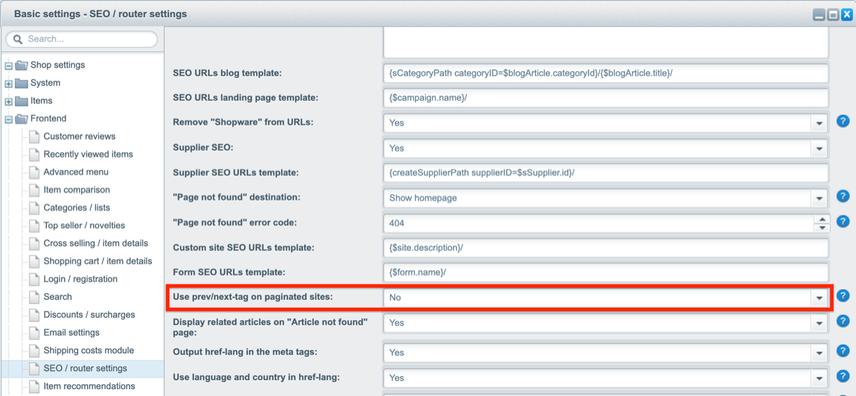Click the search magnifier icon in sidebar

click(x=17, y=39)
